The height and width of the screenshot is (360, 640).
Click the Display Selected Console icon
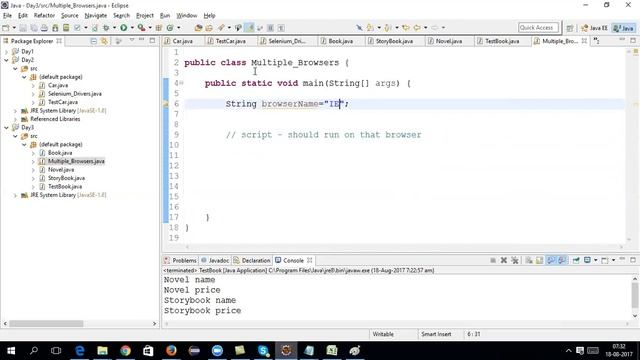tap(587, 260)
